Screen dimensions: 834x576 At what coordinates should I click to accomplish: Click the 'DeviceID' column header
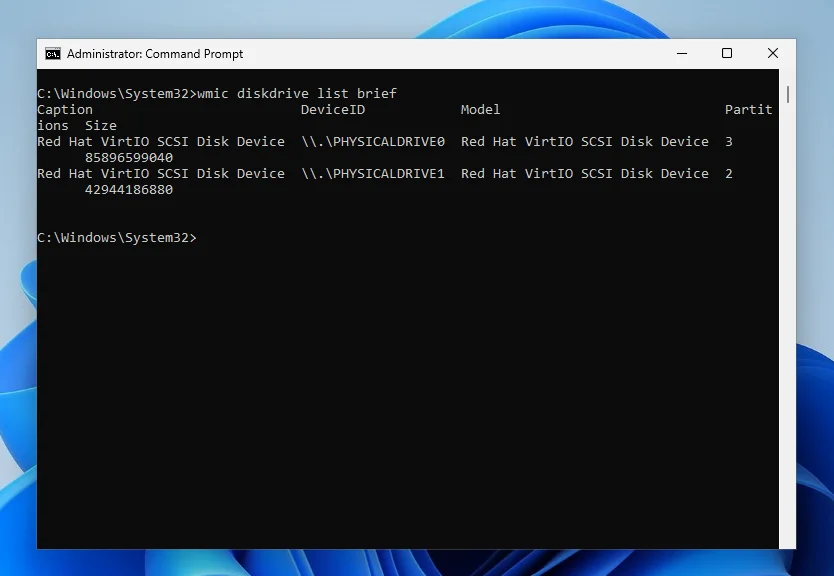coord(333,110)
